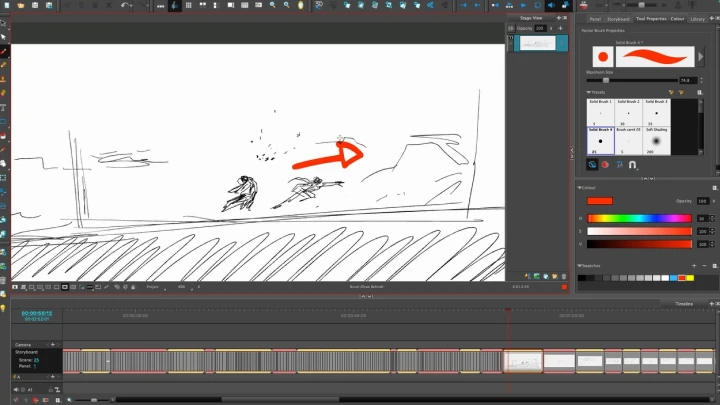Open the Library tab

697,17
